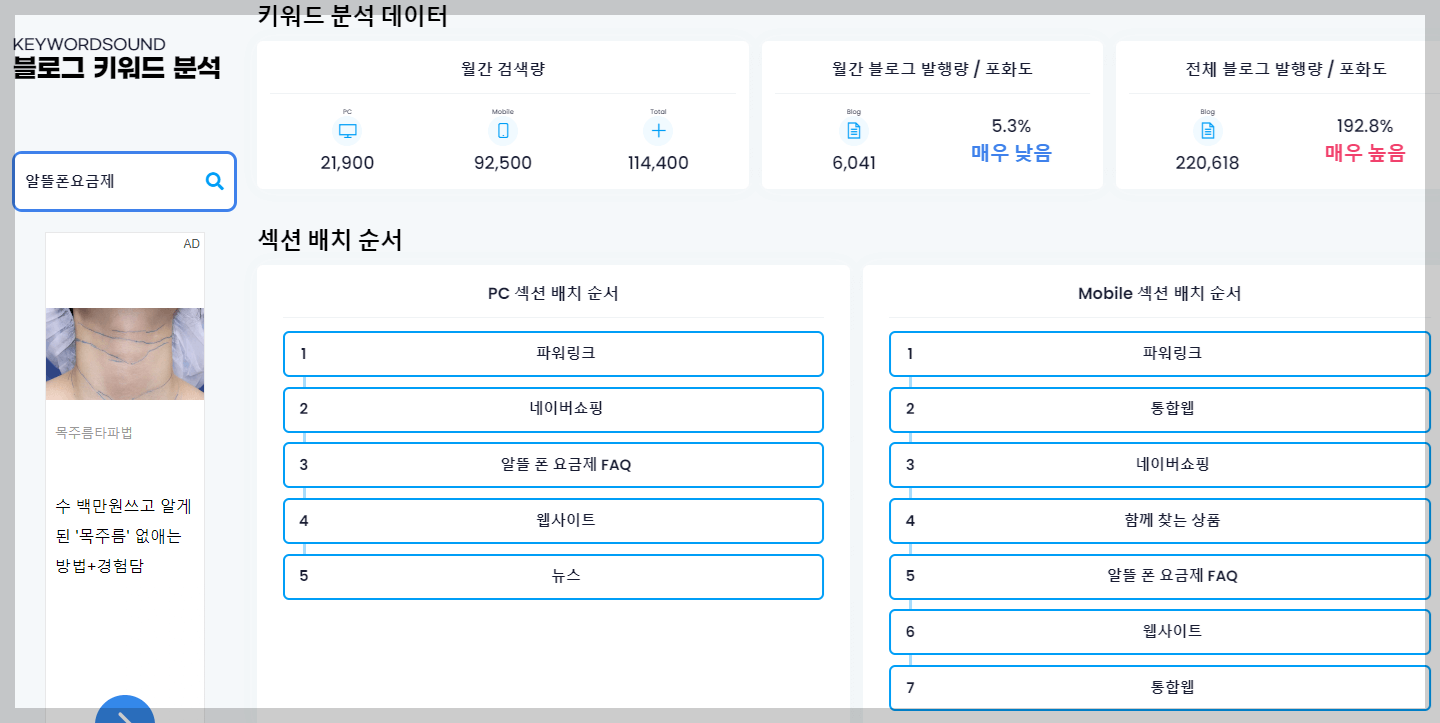Select 통합웹 ranked second in Mobile section order

point(1160,409)
